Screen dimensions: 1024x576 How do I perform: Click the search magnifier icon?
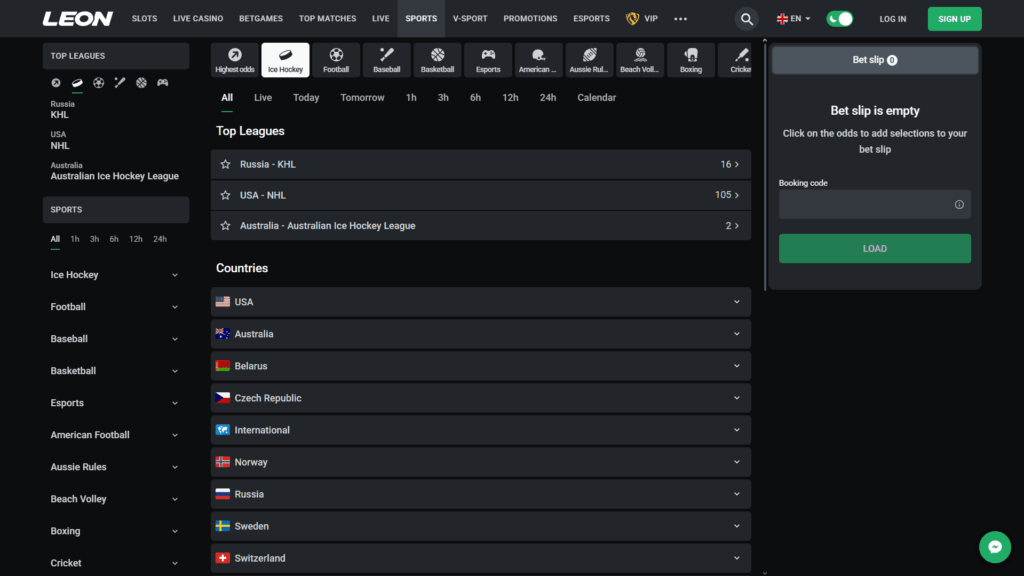(746, 18)
